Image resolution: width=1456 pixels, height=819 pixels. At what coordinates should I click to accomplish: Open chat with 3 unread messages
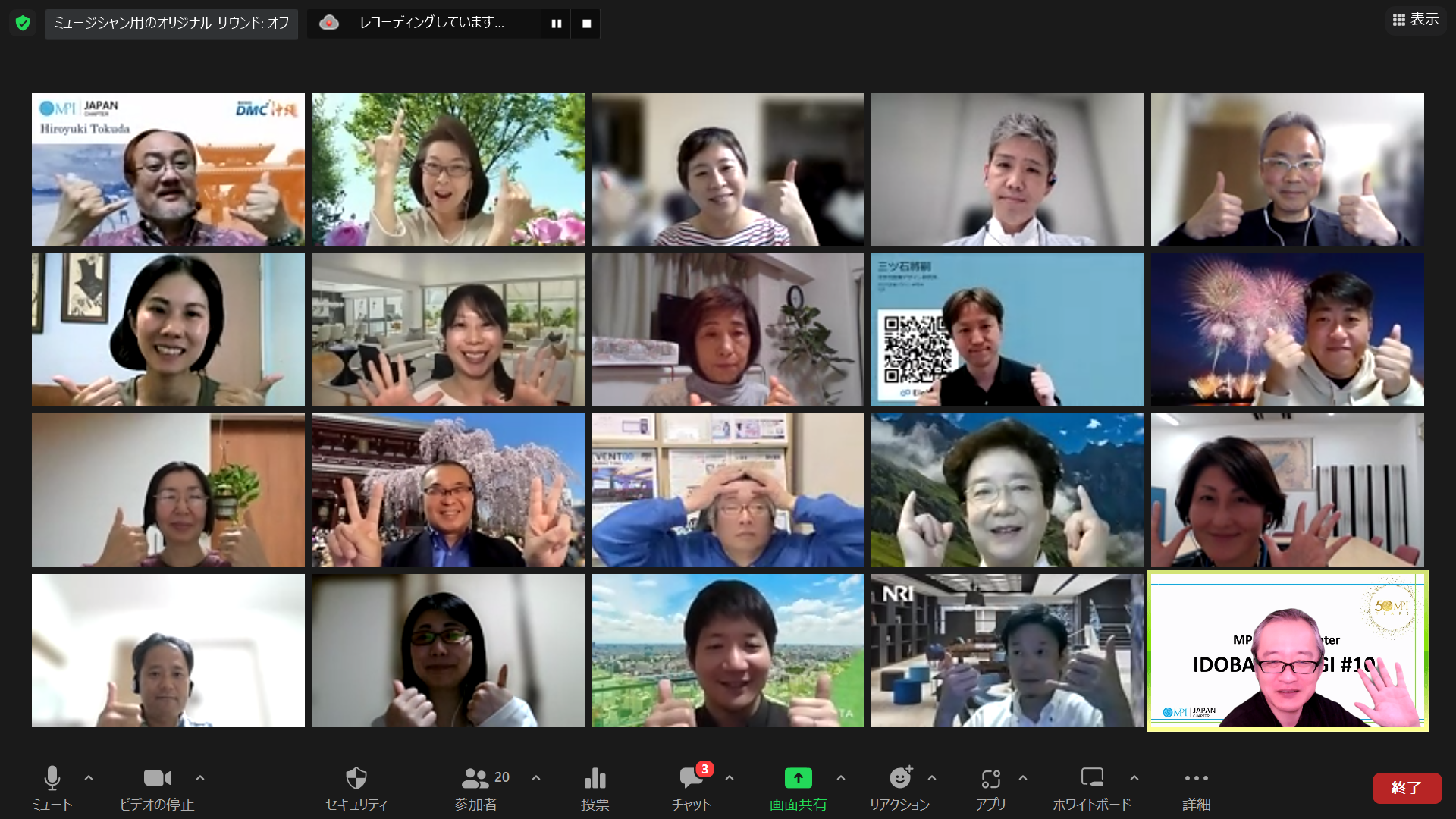(691, 779)
